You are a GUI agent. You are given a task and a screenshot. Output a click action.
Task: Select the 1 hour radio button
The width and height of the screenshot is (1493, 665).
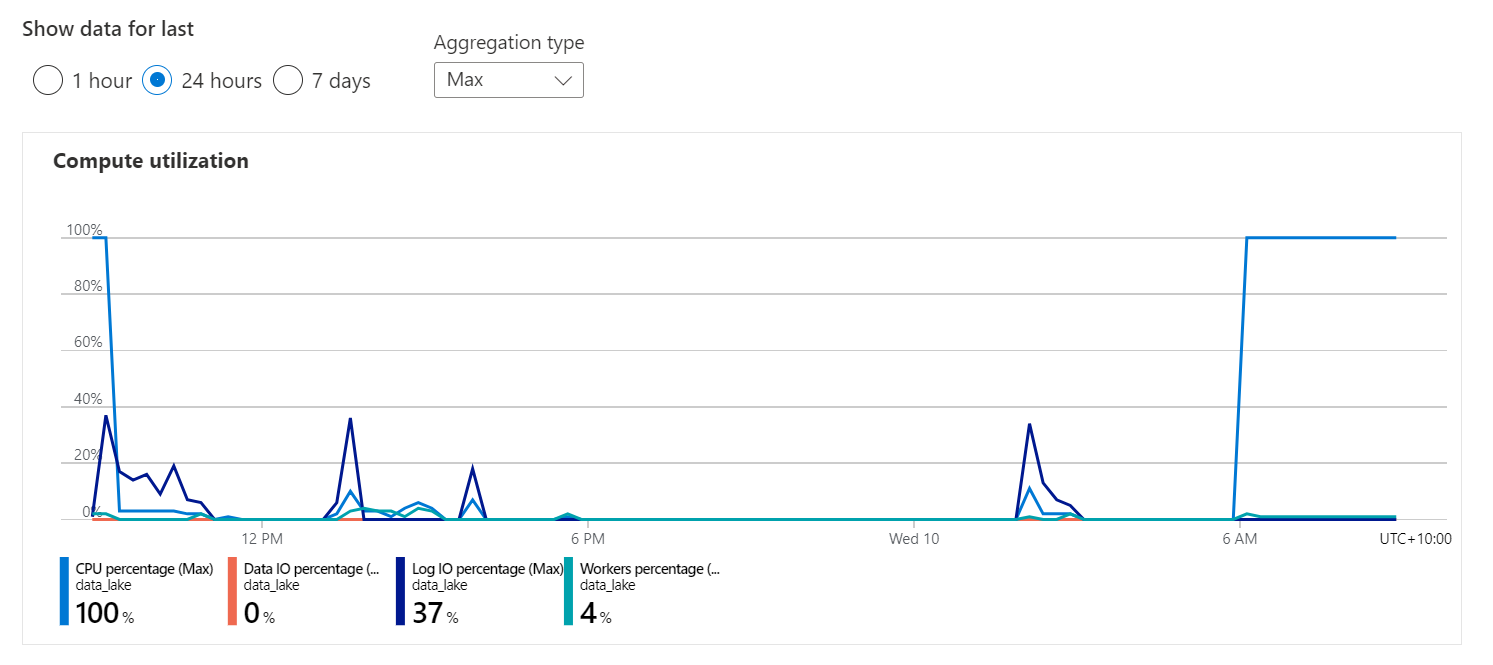pyautogui.click(x=48, y=81)
